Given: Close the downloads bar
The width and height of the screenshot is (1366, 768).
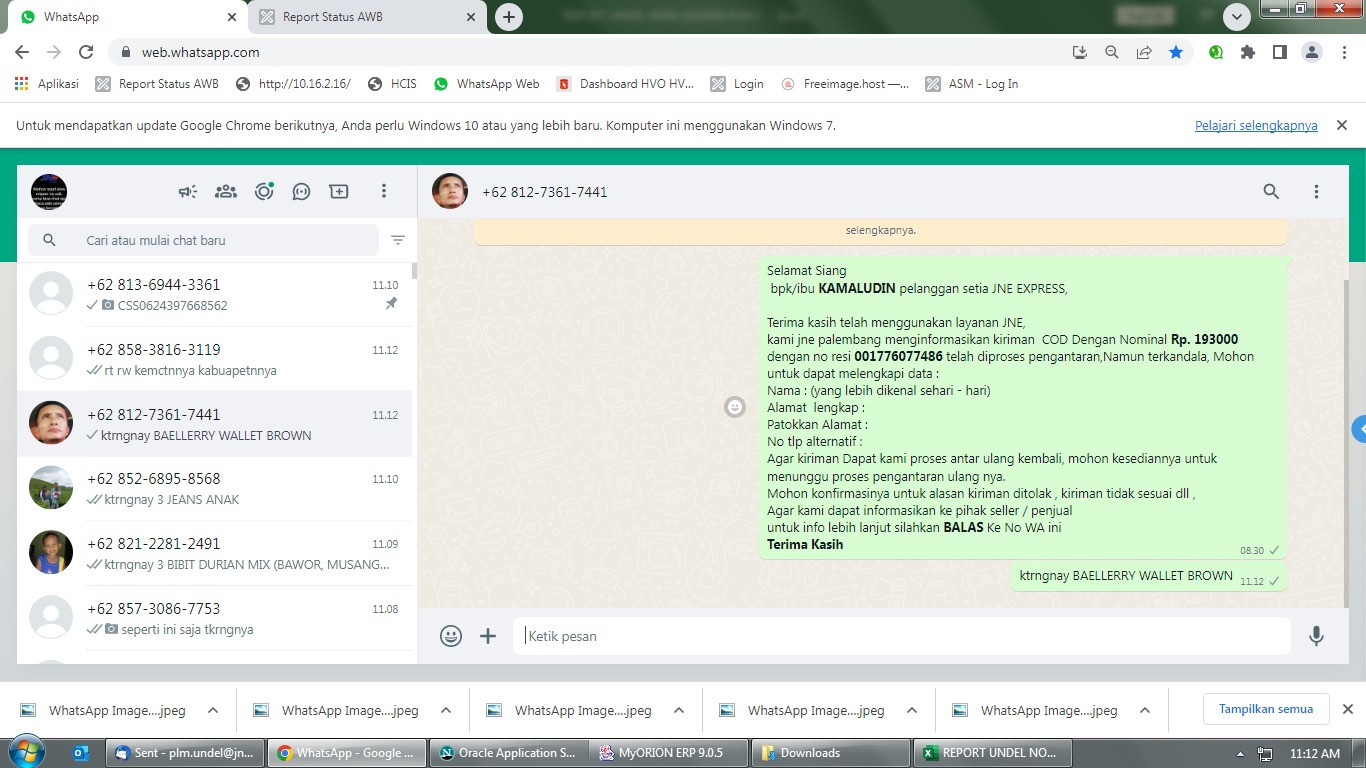Looking at the screenshot, I should (x=1347, y=710).
